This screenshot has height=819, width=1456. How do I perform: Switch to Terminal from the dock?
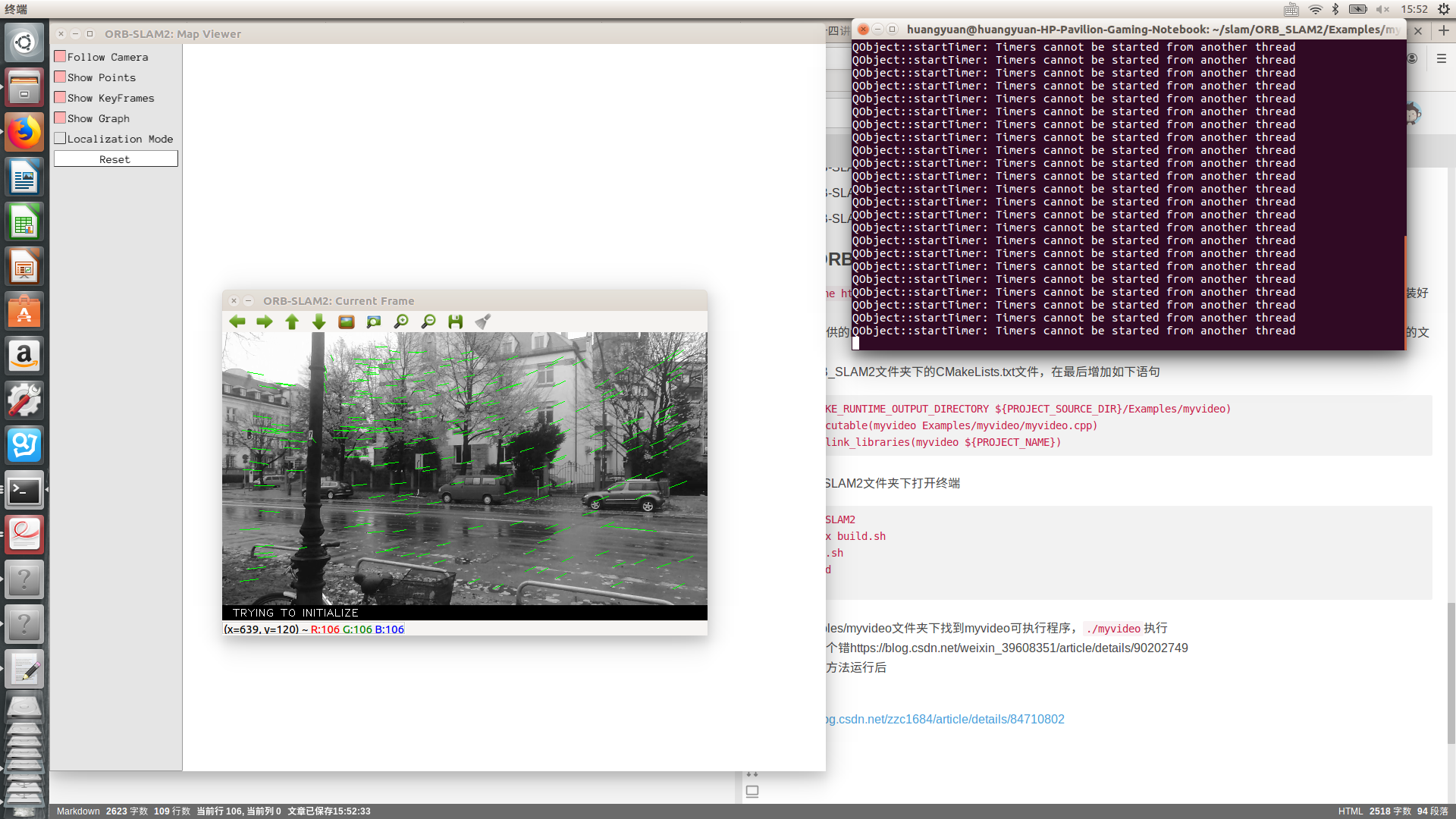click(x=24, y=490)
